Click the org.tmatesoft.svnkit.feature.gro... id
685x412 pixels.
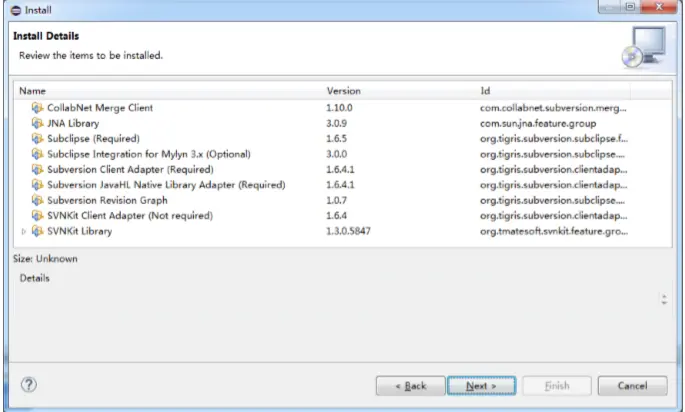(x=554, y=231)
